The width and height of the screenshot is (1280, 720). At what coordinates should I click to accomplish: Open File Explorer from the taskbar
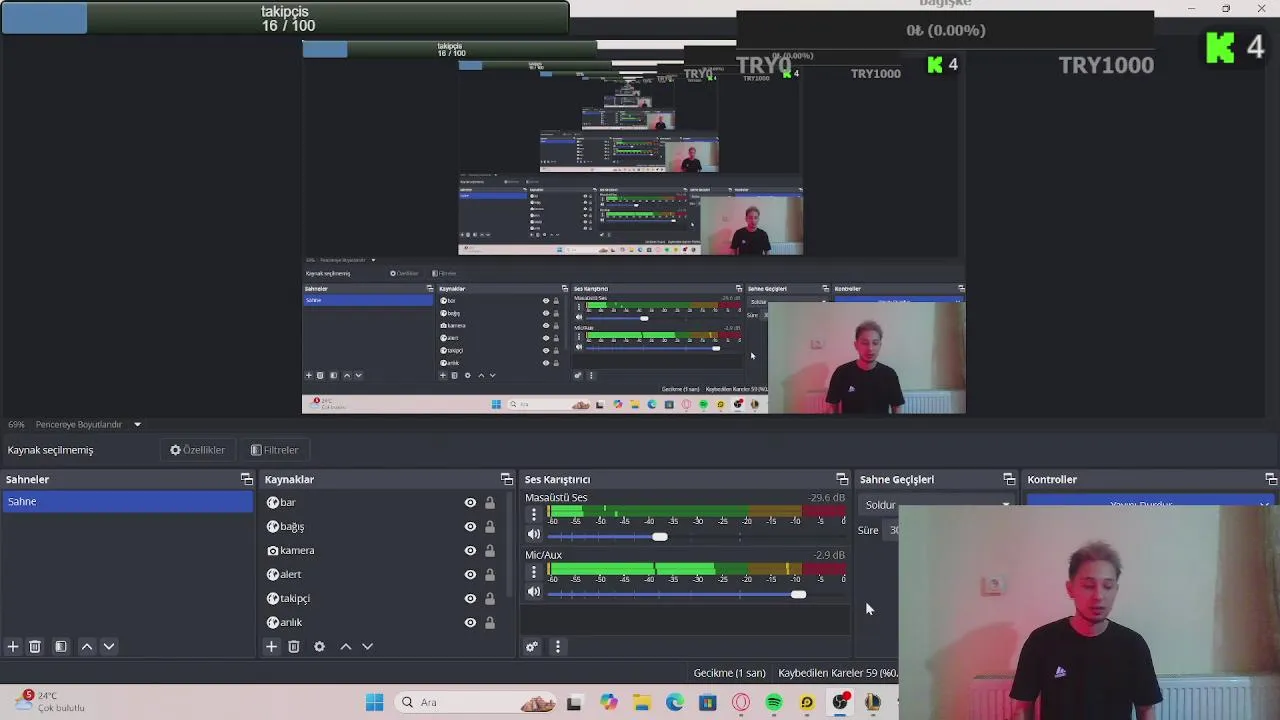point(642,703)
